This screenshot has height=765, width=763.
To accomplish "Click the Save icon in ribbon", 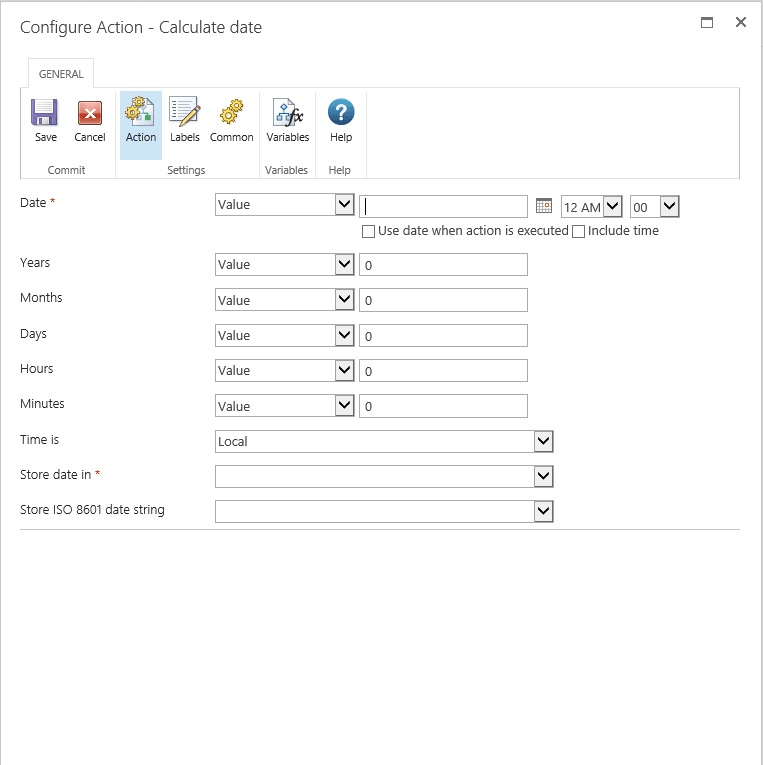I will click(45, 113).
